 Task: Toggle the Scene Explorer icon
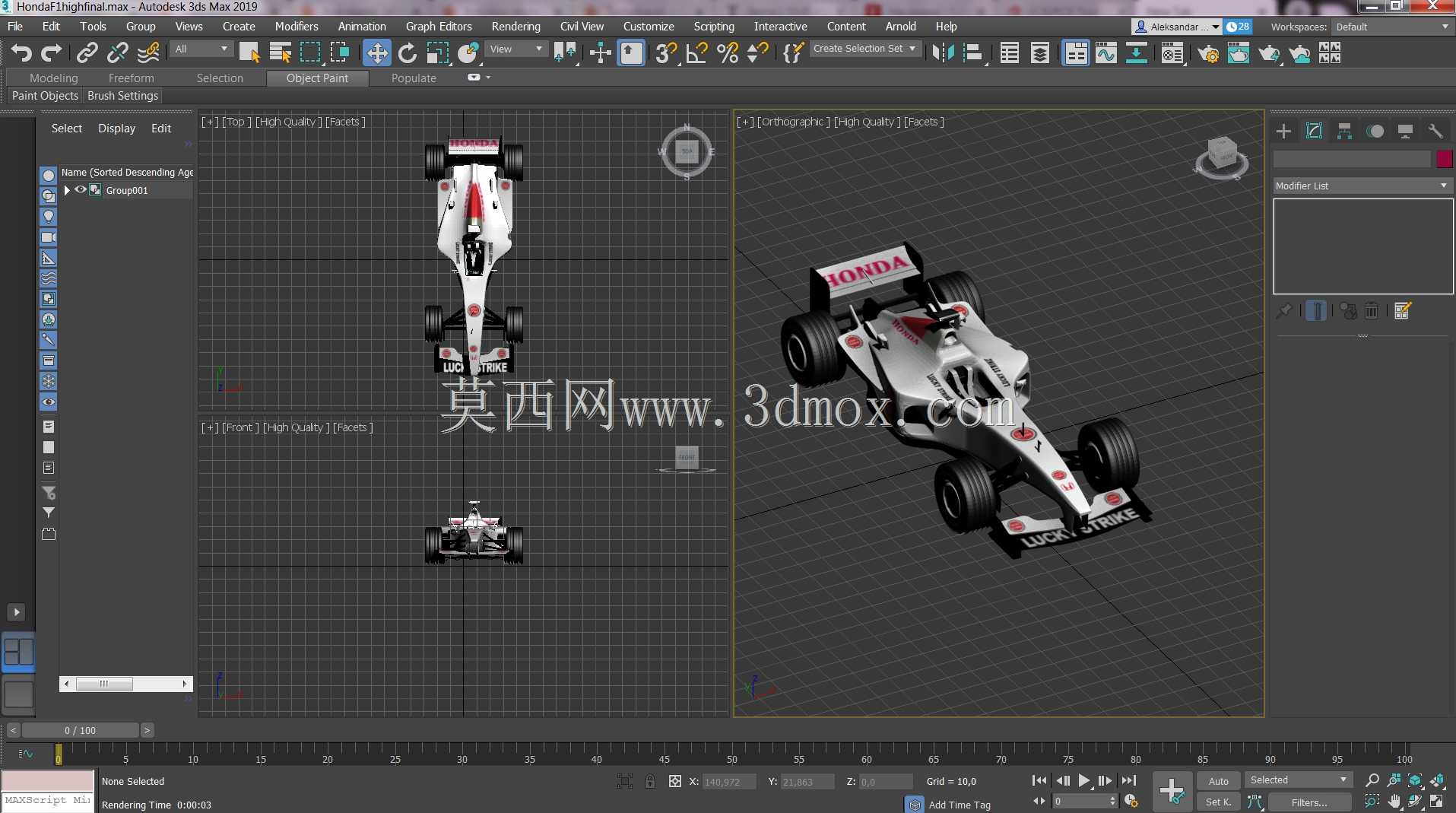point(1010,53)
